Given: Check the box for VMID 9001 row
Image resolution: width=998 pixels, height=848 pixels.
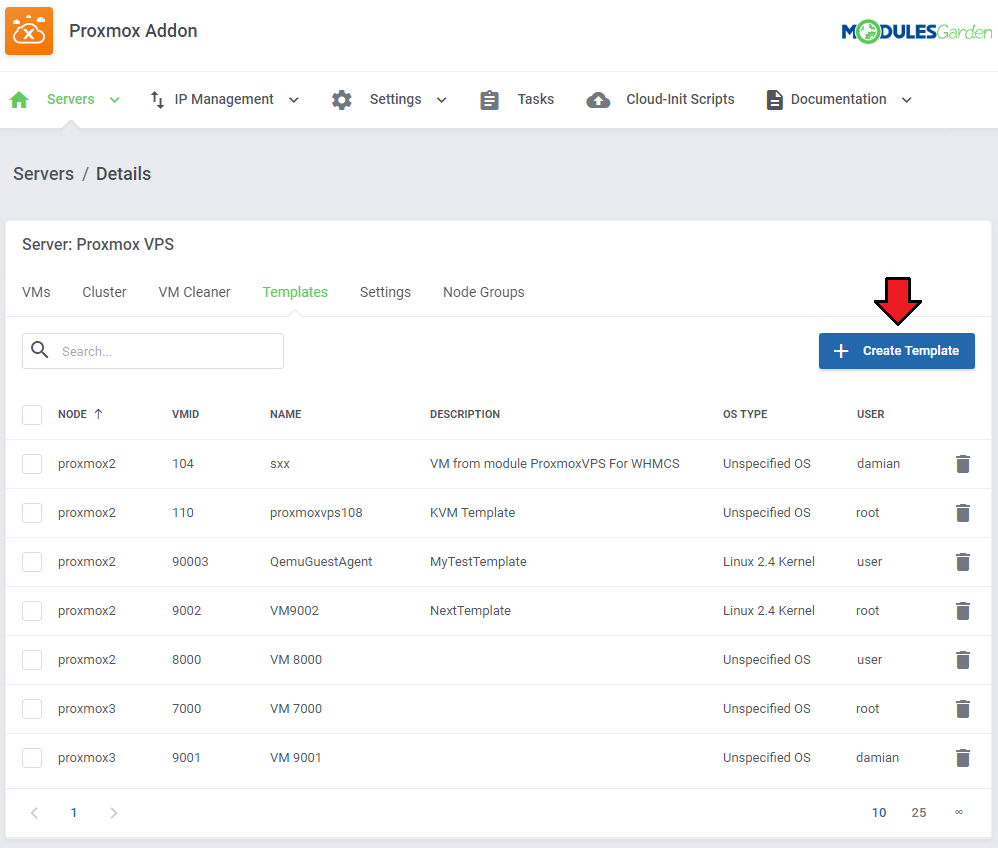Looking at the screenshot, I should pos(32,758).
